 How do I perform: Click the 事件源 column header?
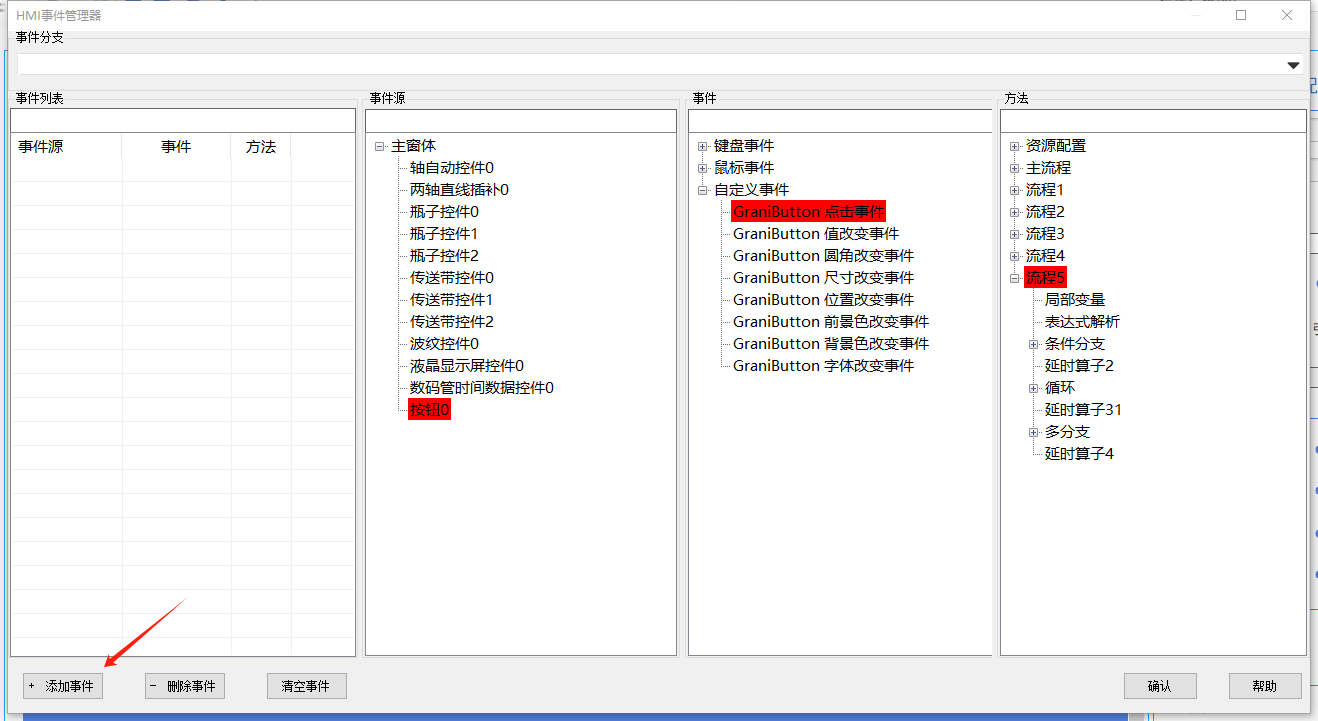67,147
